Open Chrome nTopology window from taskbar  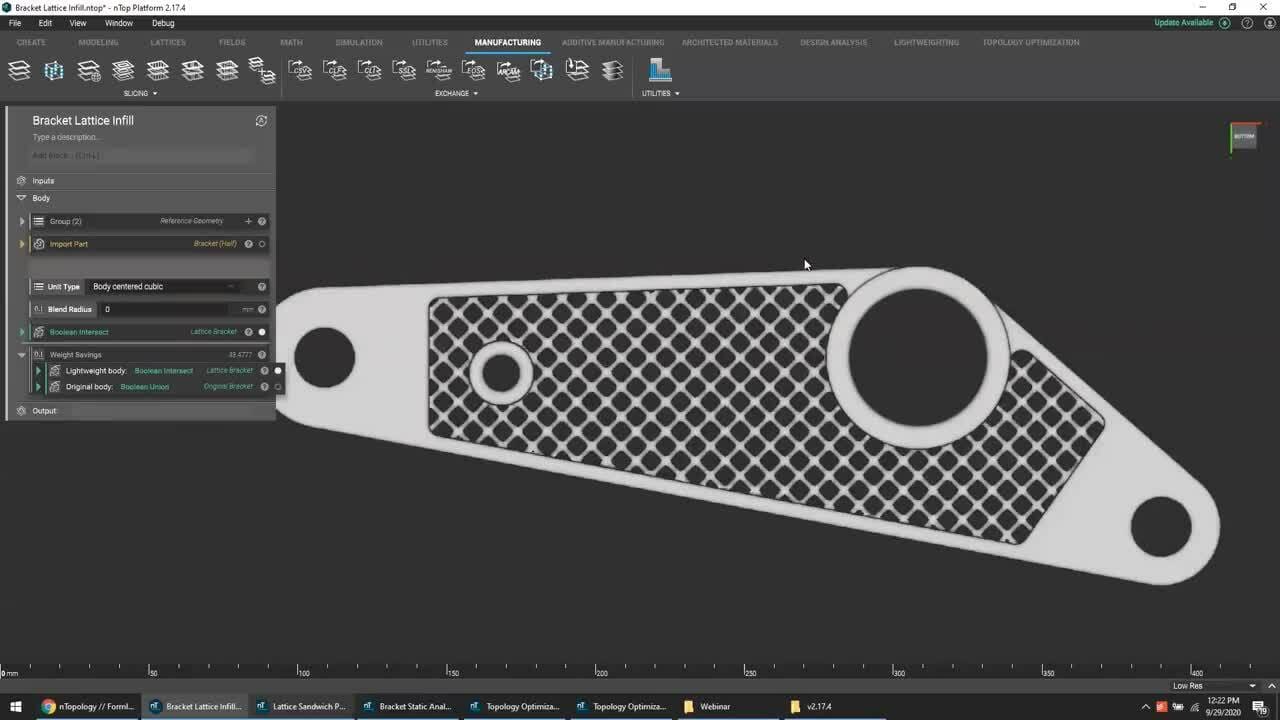pyautogui.click(x=88, y=706)
